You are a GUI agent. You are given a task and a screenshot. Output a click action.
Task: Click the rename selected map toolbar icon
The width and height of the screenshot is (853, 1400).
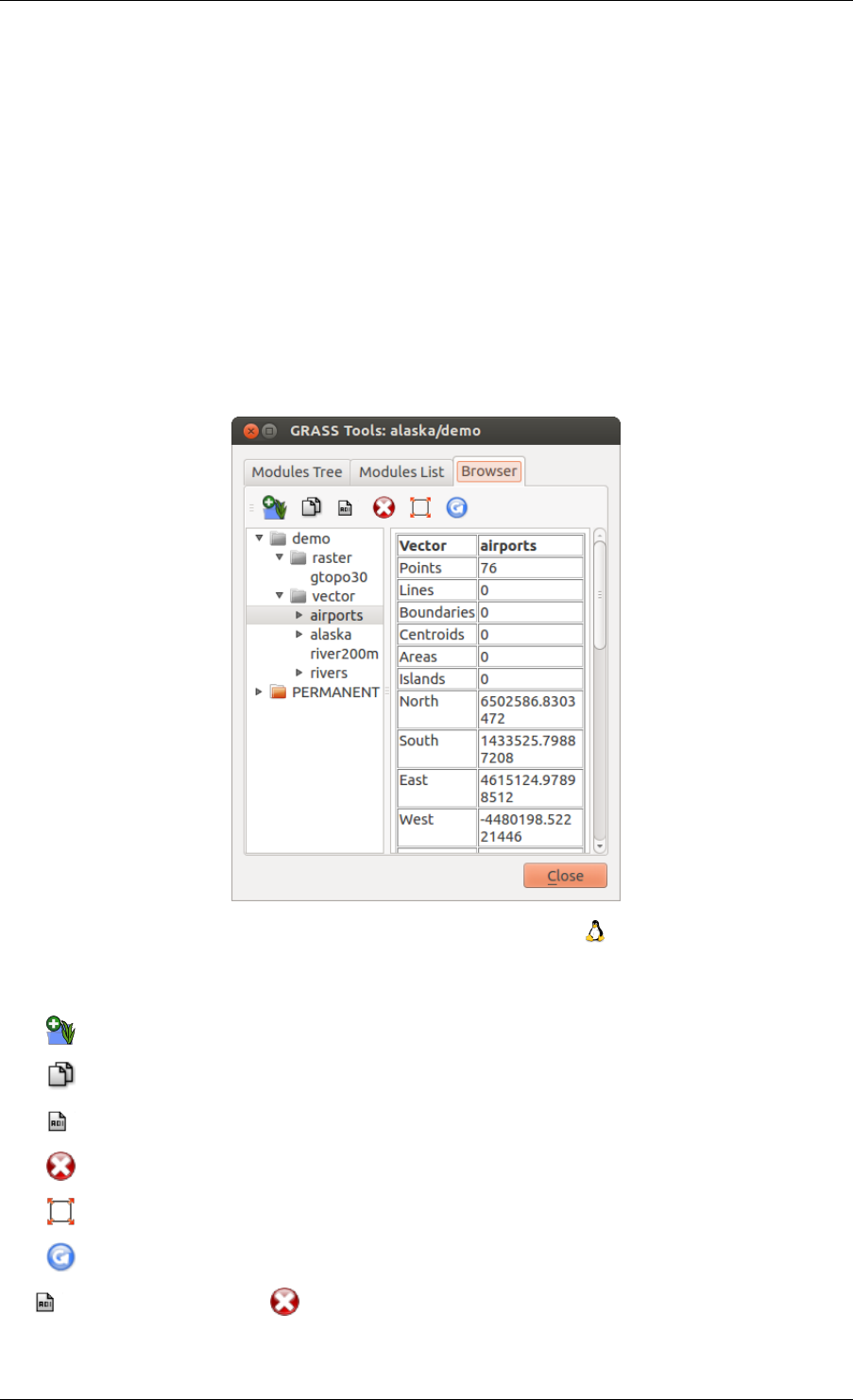click(x=346, y=508)
